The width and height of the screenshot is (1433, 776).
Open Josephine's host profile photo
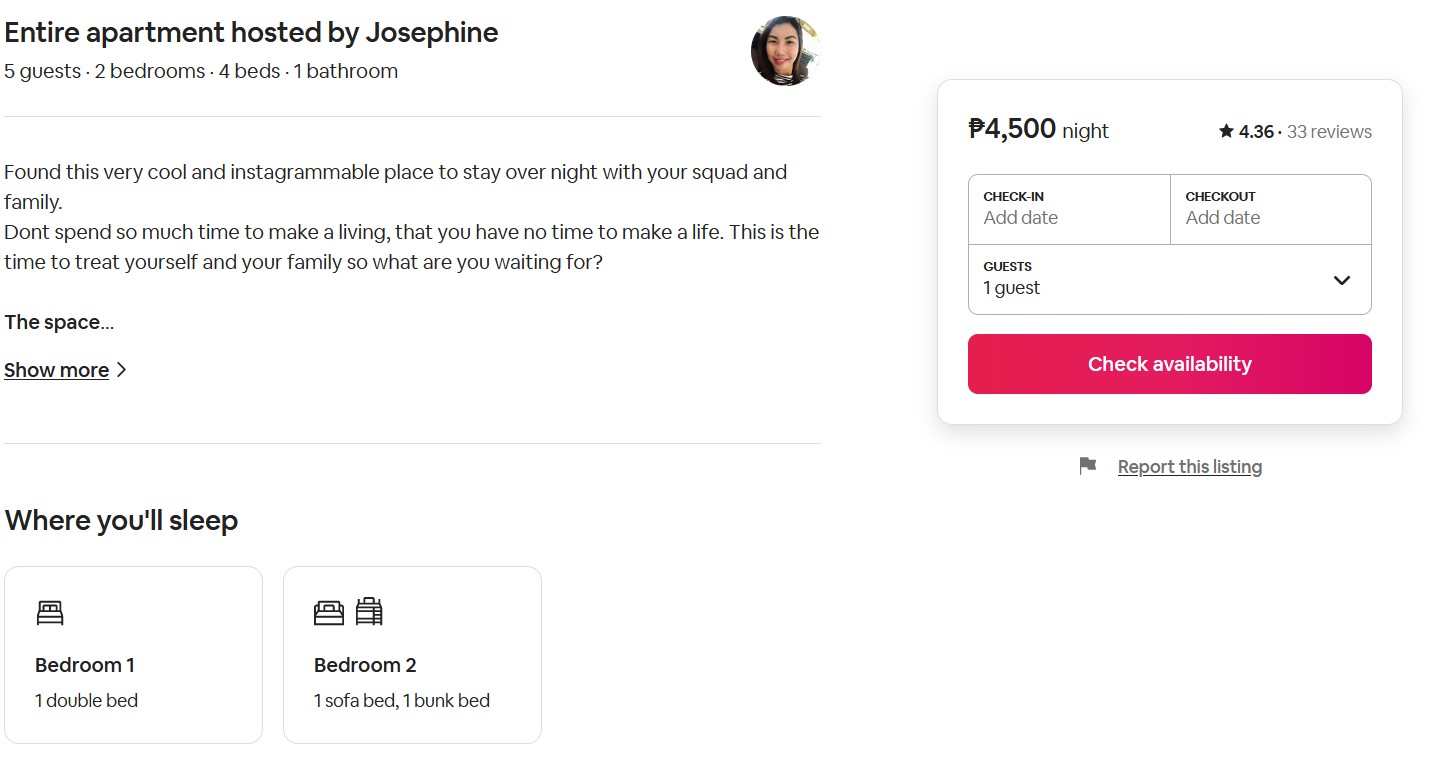785,50
